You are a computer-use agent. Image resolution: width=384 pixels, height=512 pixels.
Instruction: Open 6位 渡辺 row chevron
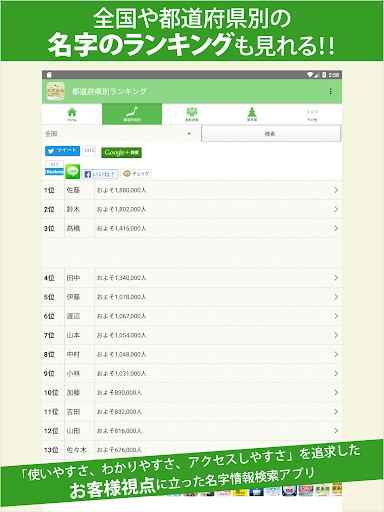[x=336, y=316]
